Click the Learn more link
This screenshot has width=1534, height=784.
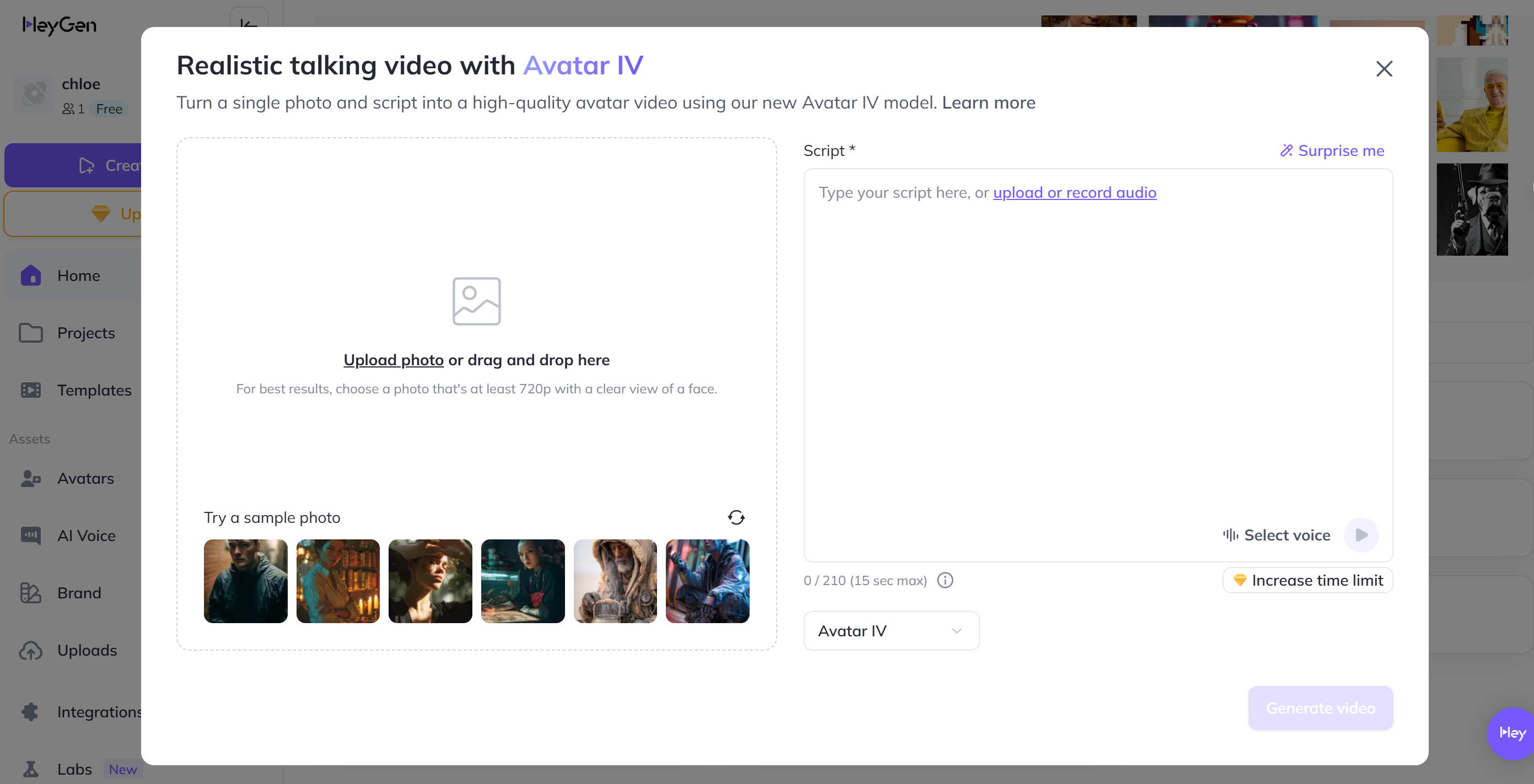[x=988, y=102]
